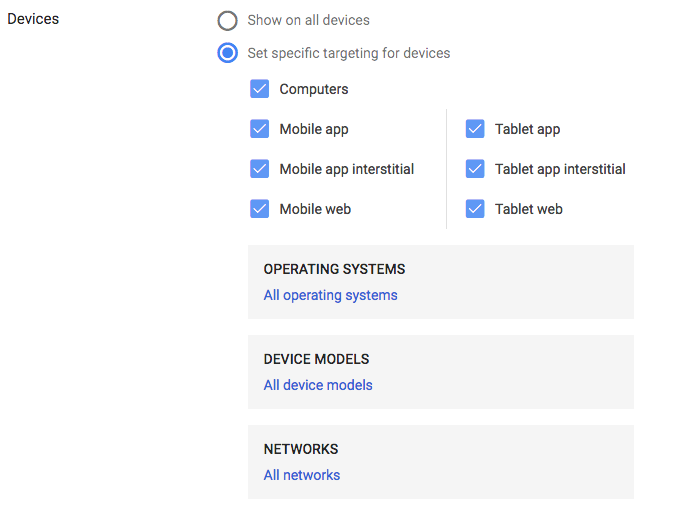Screen dimensions: 698x516
Task: Select the 'Show on all devices' radio button
Action: (x=228, y=21)
